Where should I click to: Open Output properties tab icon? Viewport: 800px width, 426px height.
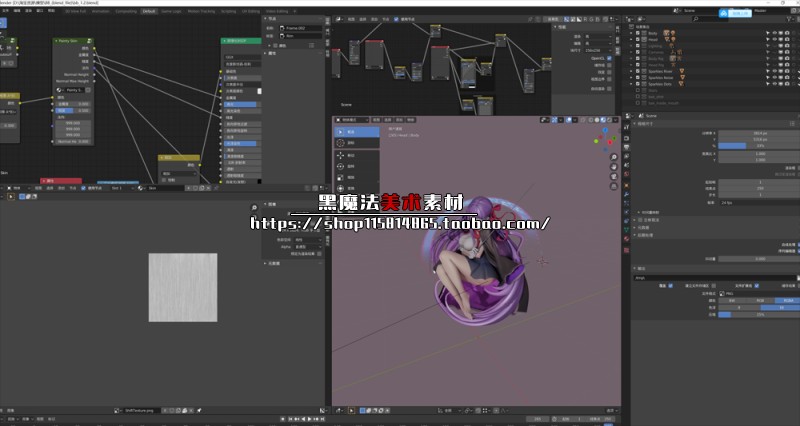pyautogui.click(x=627, y=147)
